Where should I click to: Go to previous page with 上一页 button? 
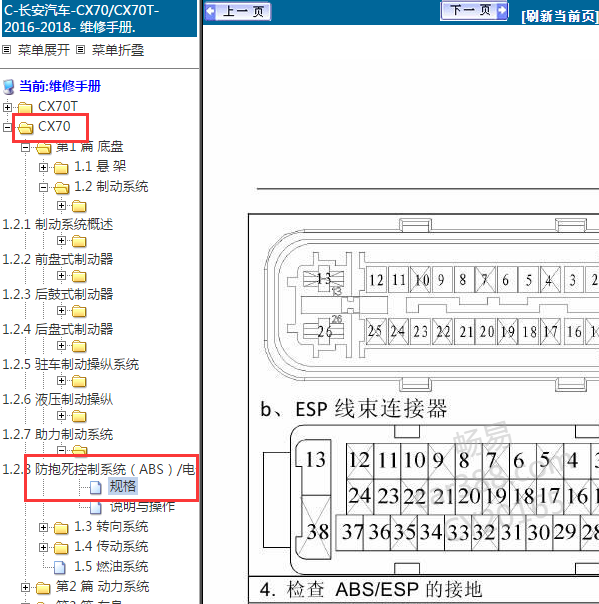(238, 11)
